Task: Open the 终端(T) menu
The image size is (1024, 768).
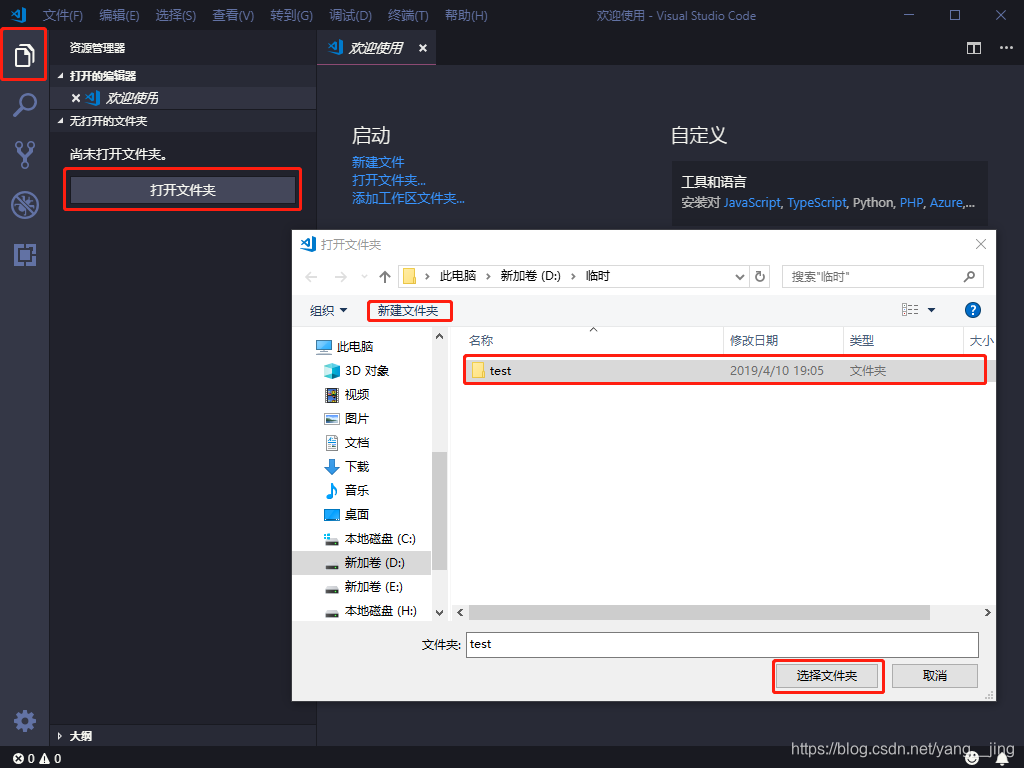Action: pos(408,15)
